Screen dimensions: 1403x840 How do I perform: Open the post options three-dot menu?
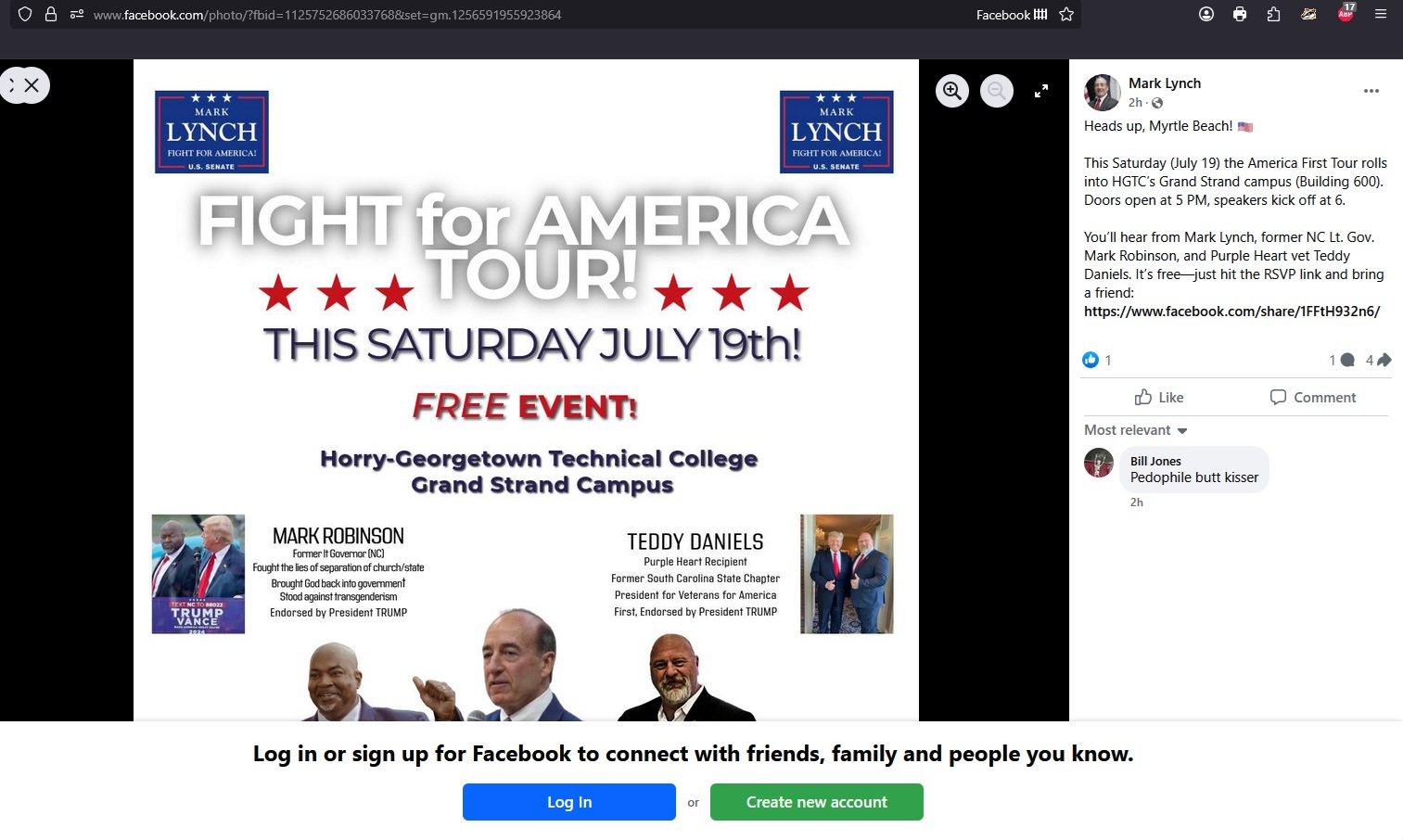pyautogui.click(x=1371, y=91)
